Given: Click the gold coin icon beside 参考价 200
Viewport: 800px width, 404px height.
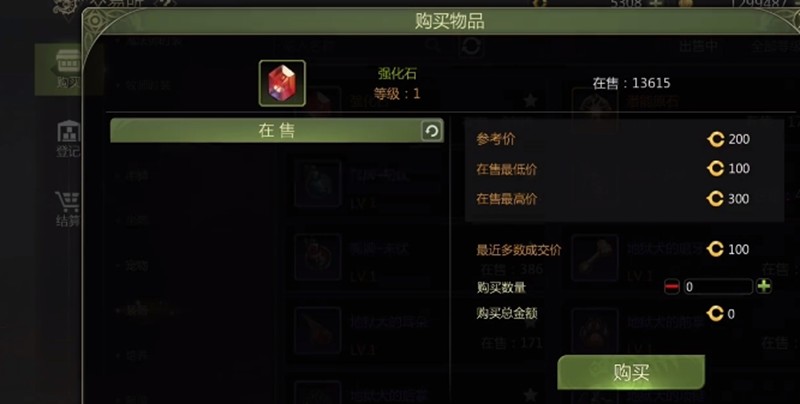Looking at the screenshot, I should [x=715, y=139].
